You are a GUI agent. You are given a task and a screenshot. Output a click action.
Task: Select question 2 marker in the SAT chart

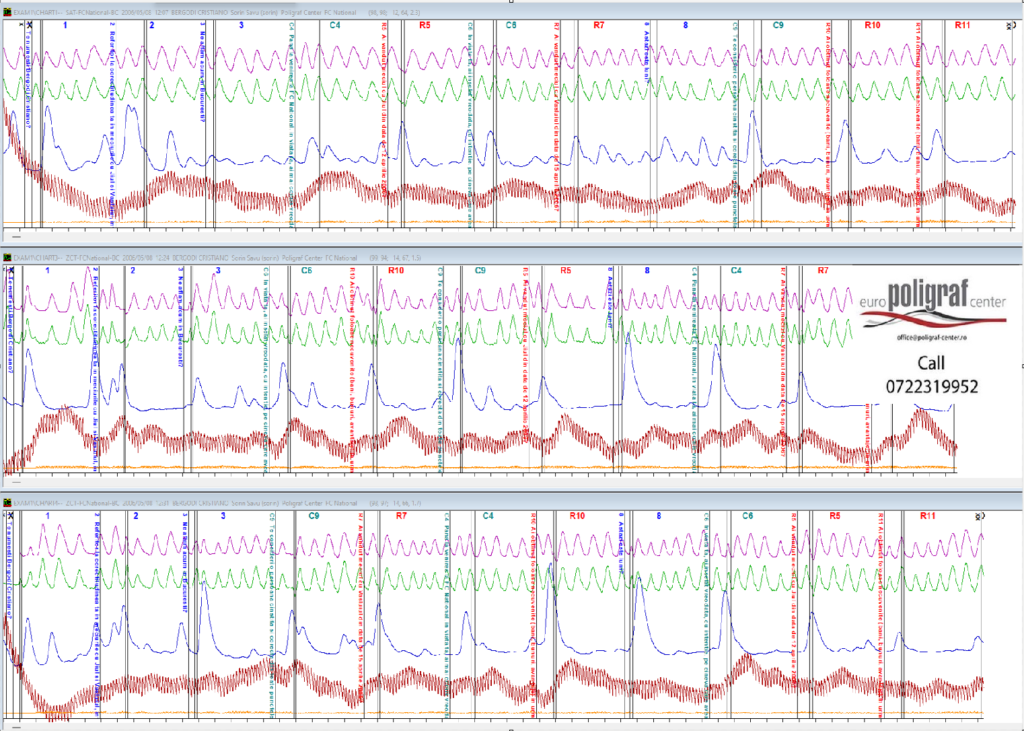(152, 25)
